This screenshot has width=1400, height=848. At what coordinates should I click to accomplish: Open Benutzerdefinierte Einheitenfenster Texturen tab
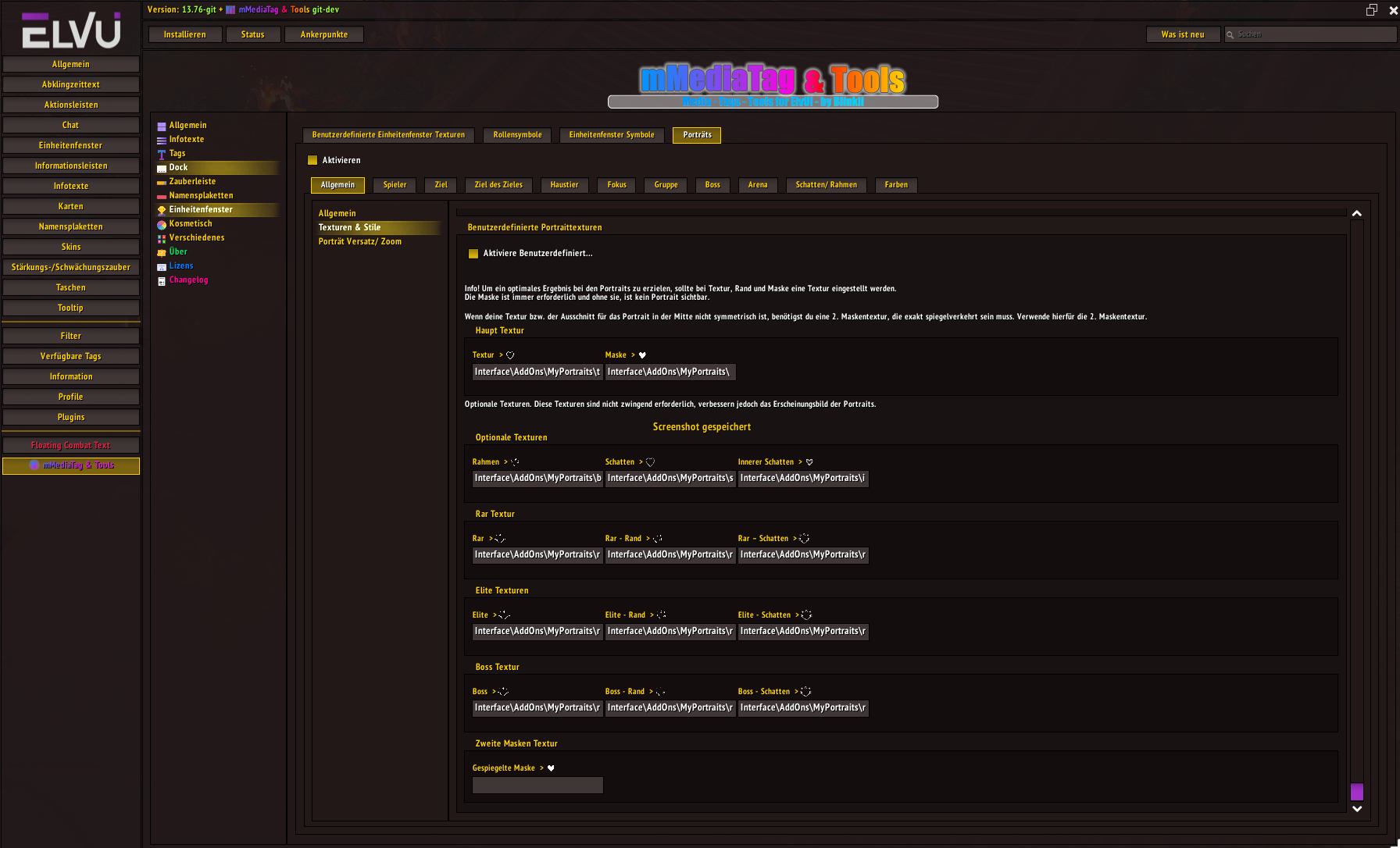pos(388,135)
